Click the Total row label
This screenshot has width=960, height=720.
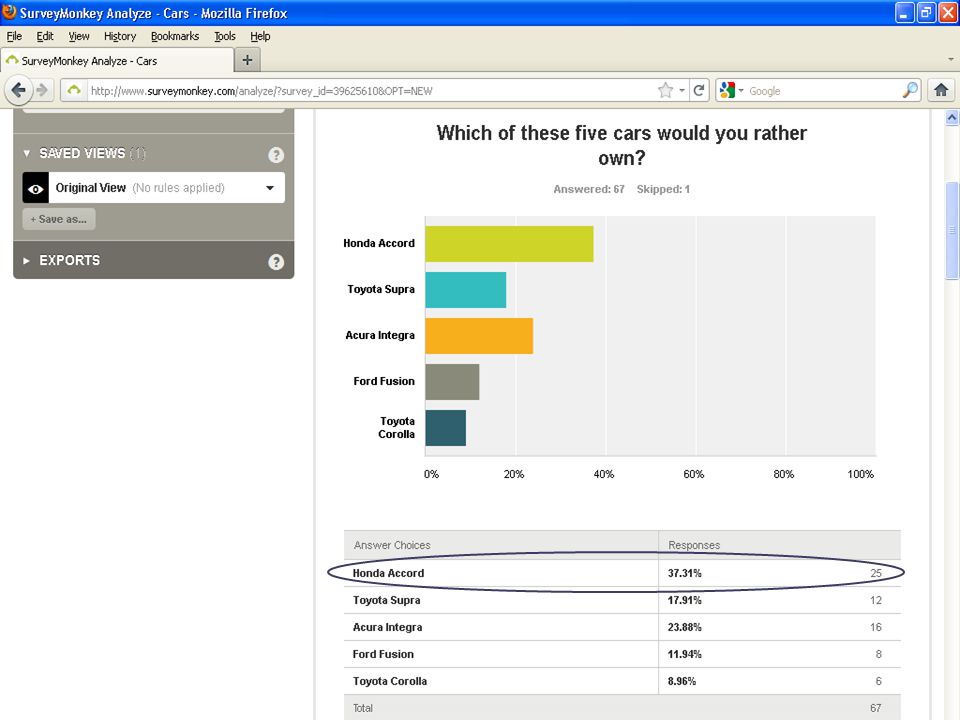pos(362,708)
